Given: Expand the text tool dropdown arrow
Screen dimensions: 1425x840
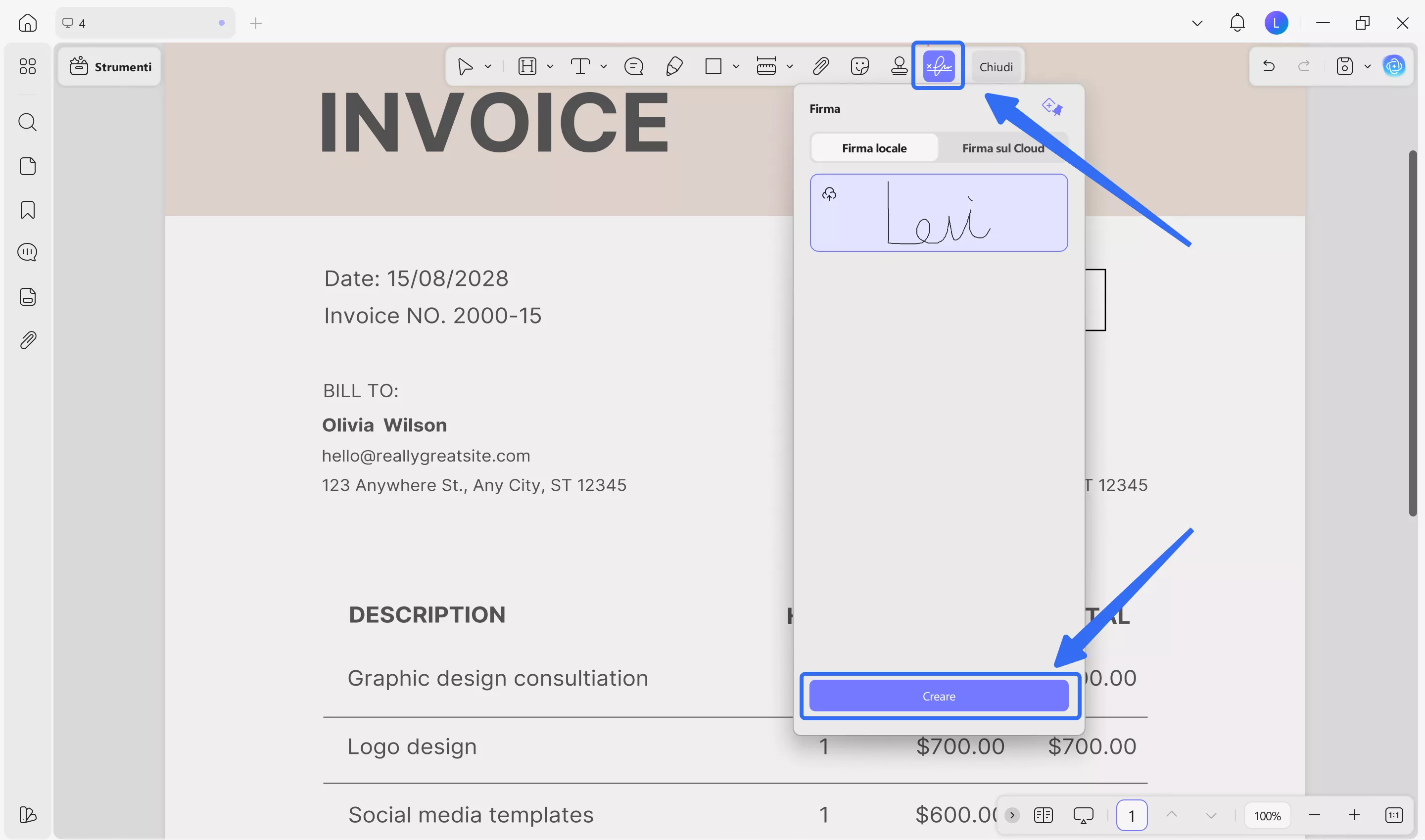Looking at the screenshot, I should pyautogui.click(x=604, y=67).
